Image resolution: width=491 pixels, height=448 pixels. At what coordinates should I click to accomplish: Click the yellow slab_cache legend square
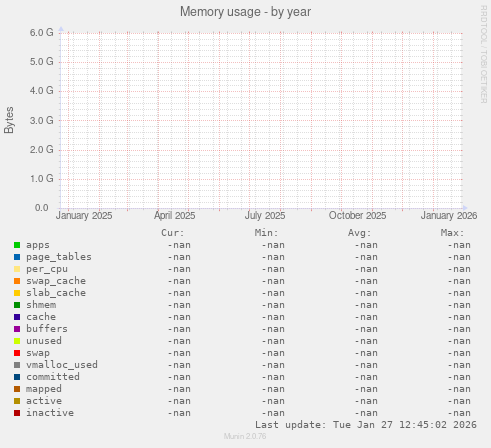click(17, 293)
